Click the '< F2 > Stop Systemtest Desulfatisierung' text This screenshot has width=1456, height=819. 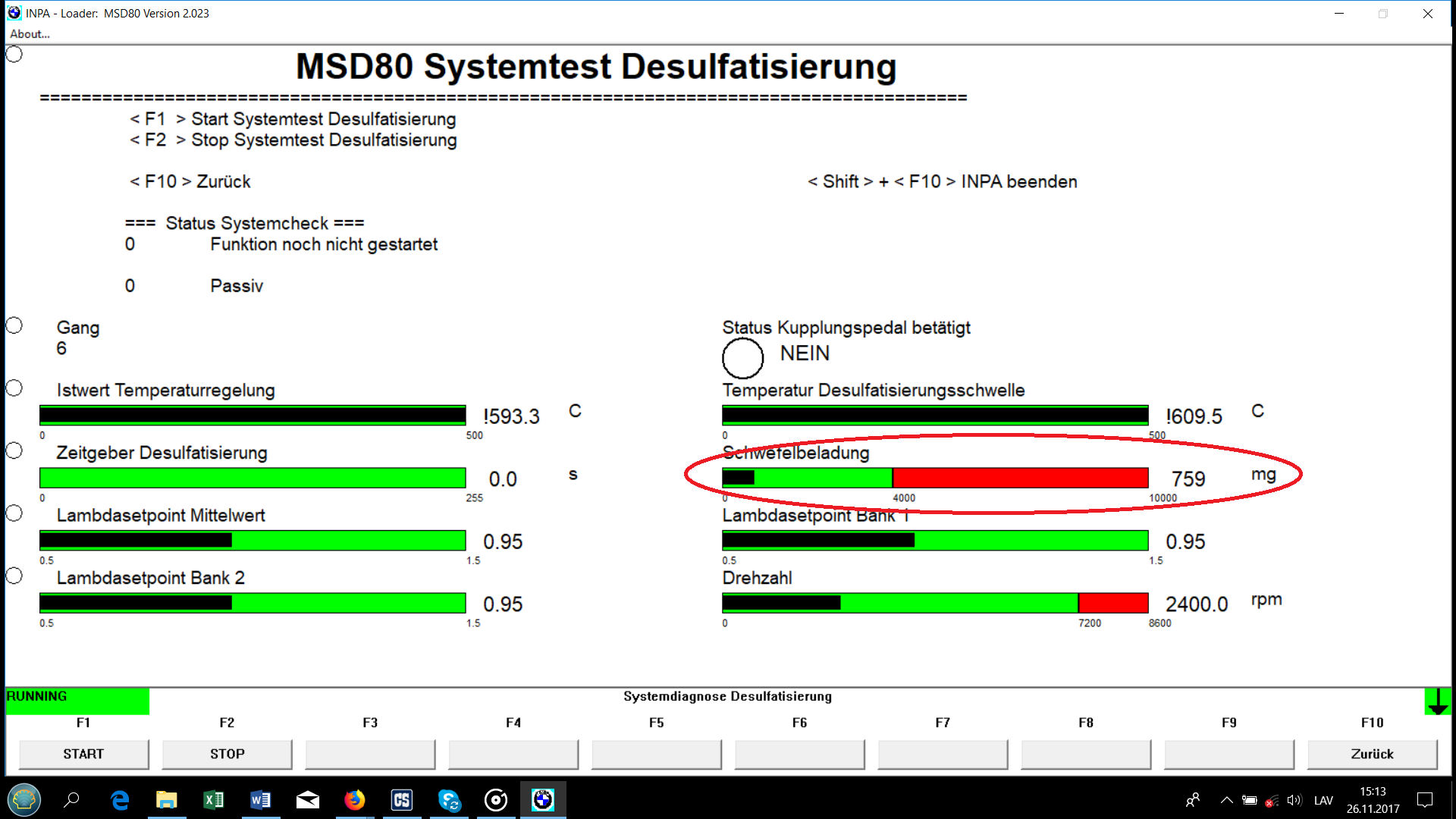click(293, 140)
